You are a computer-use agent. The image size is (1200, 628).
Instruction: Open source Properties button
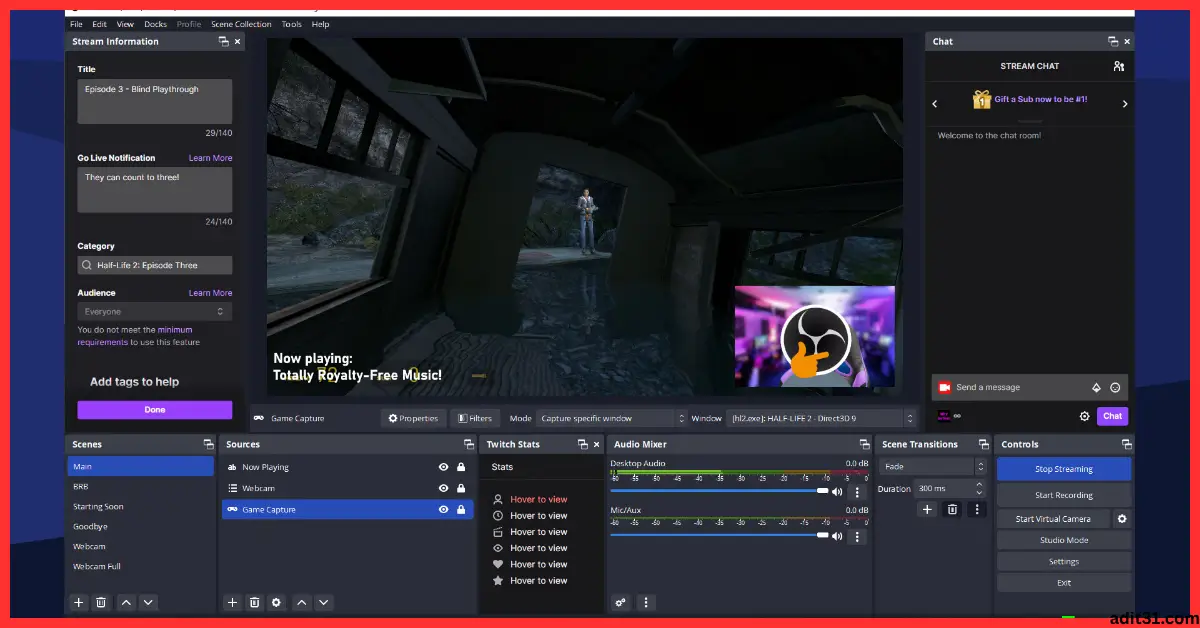412,418
